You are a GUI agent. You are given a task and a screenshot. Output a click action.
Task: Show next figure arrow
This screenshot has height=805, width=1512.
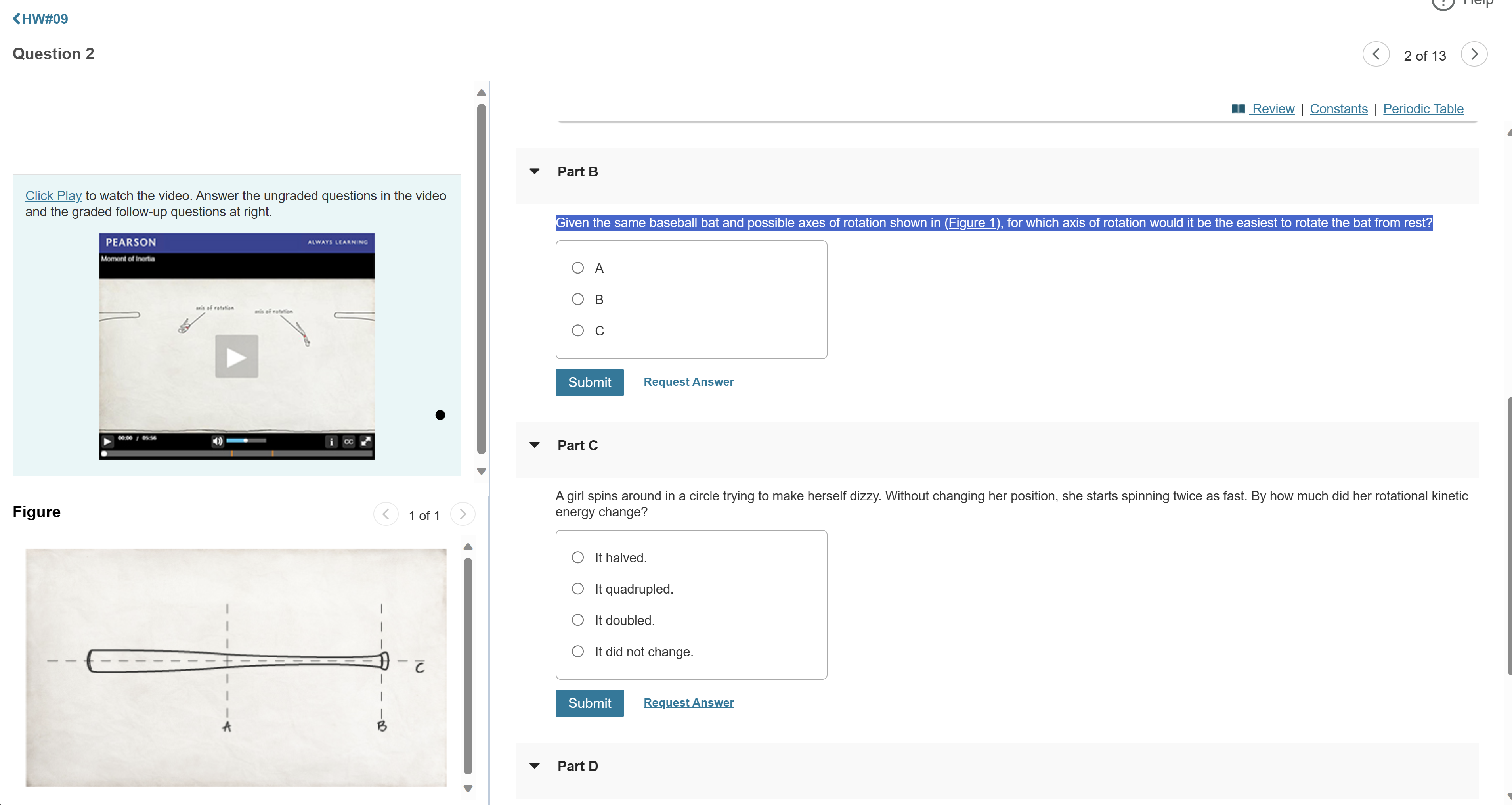coord(463,514)
